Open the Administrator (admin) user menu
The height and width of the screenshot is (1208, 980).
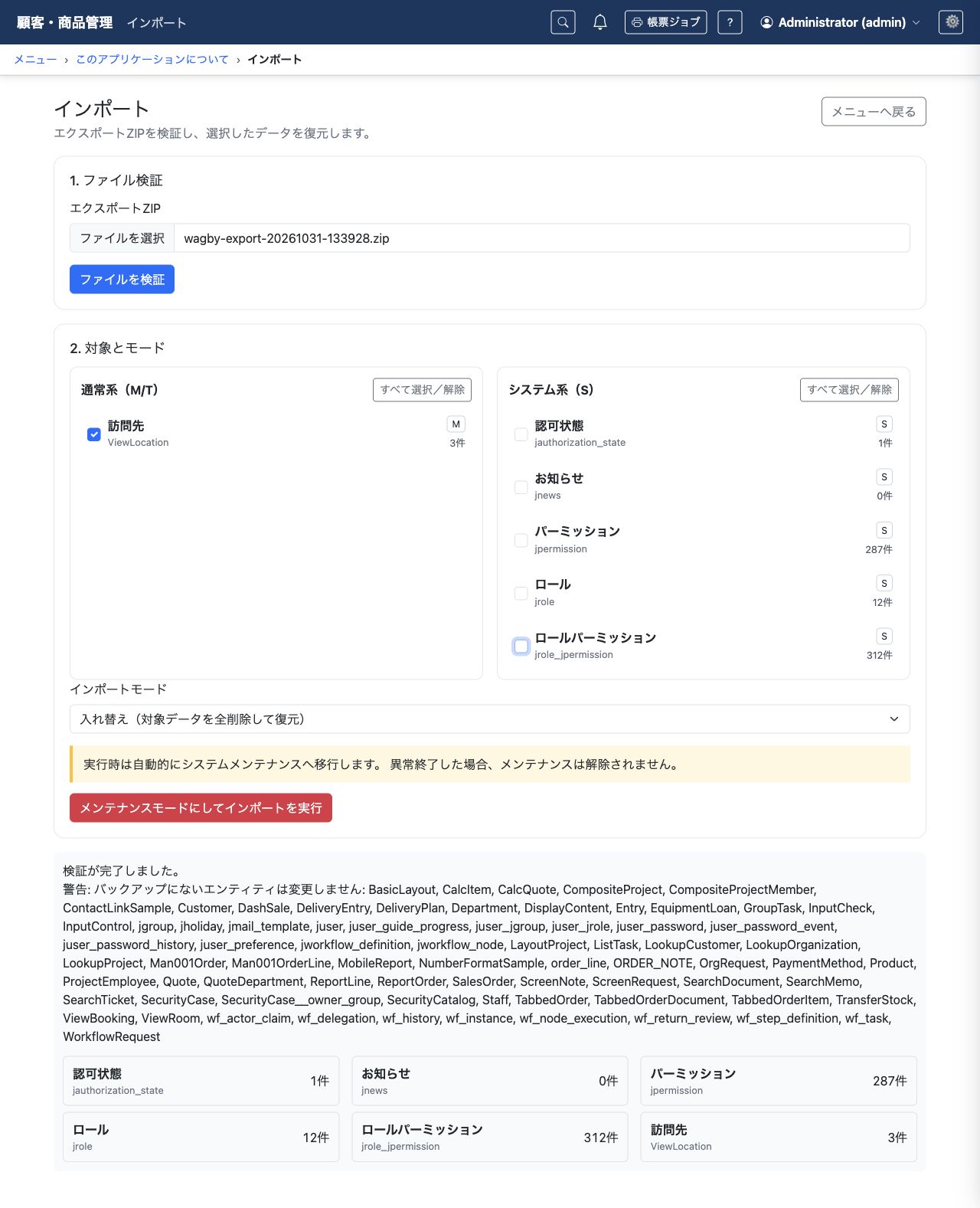840,22
